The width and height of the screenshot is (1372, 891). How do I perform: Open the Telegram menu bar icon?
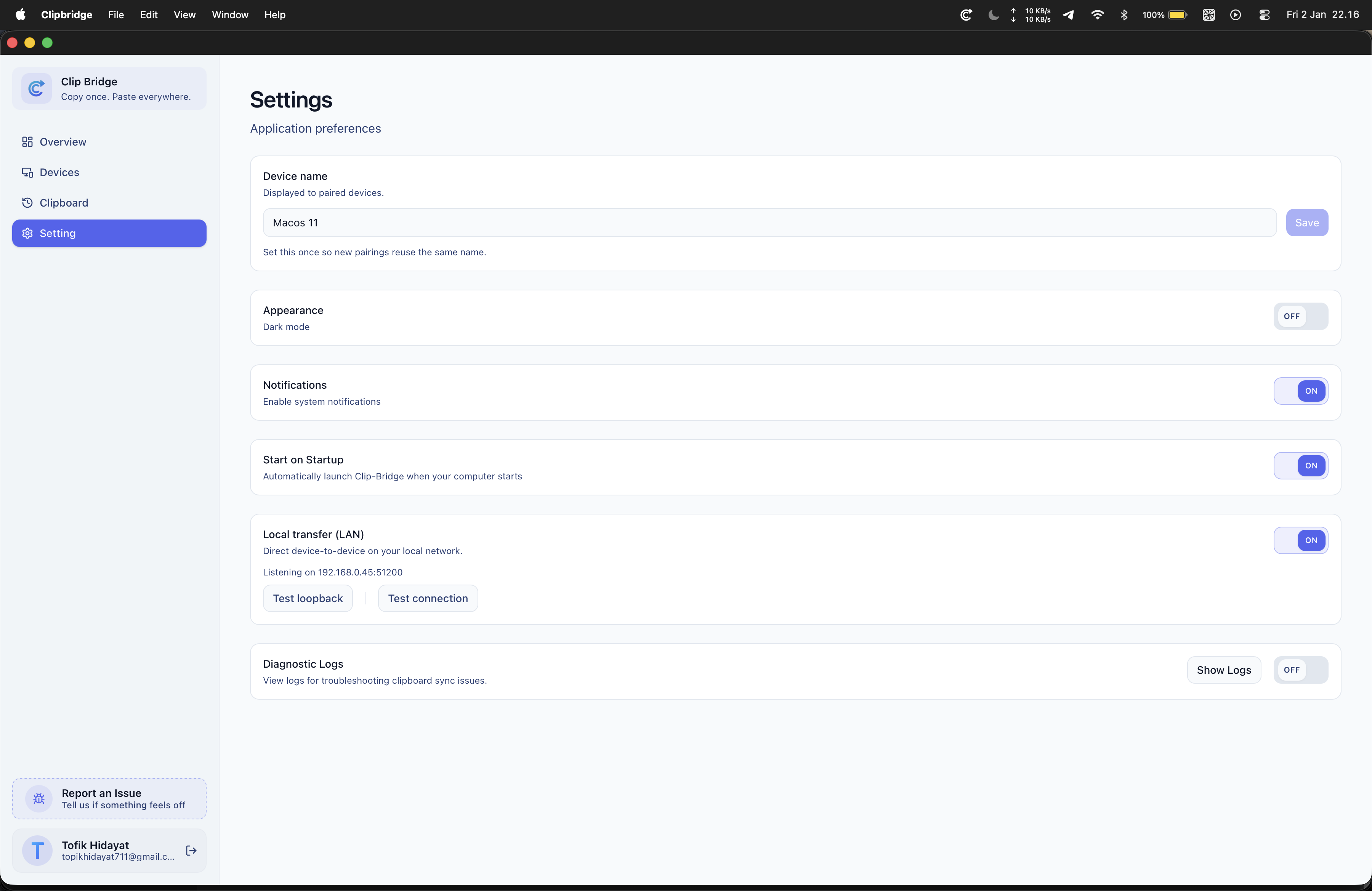1068,14
